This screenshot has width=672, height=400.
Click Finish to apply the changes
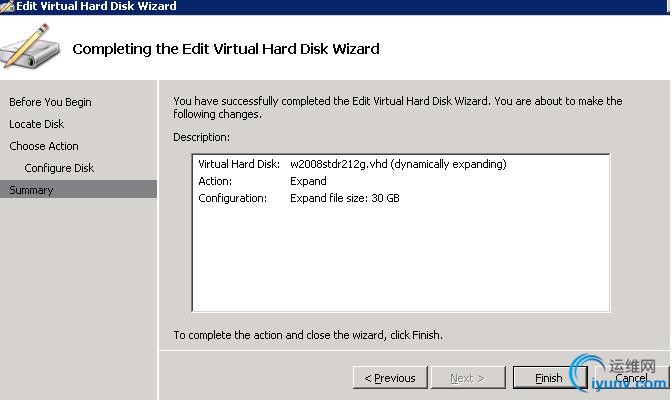(549, 378)
